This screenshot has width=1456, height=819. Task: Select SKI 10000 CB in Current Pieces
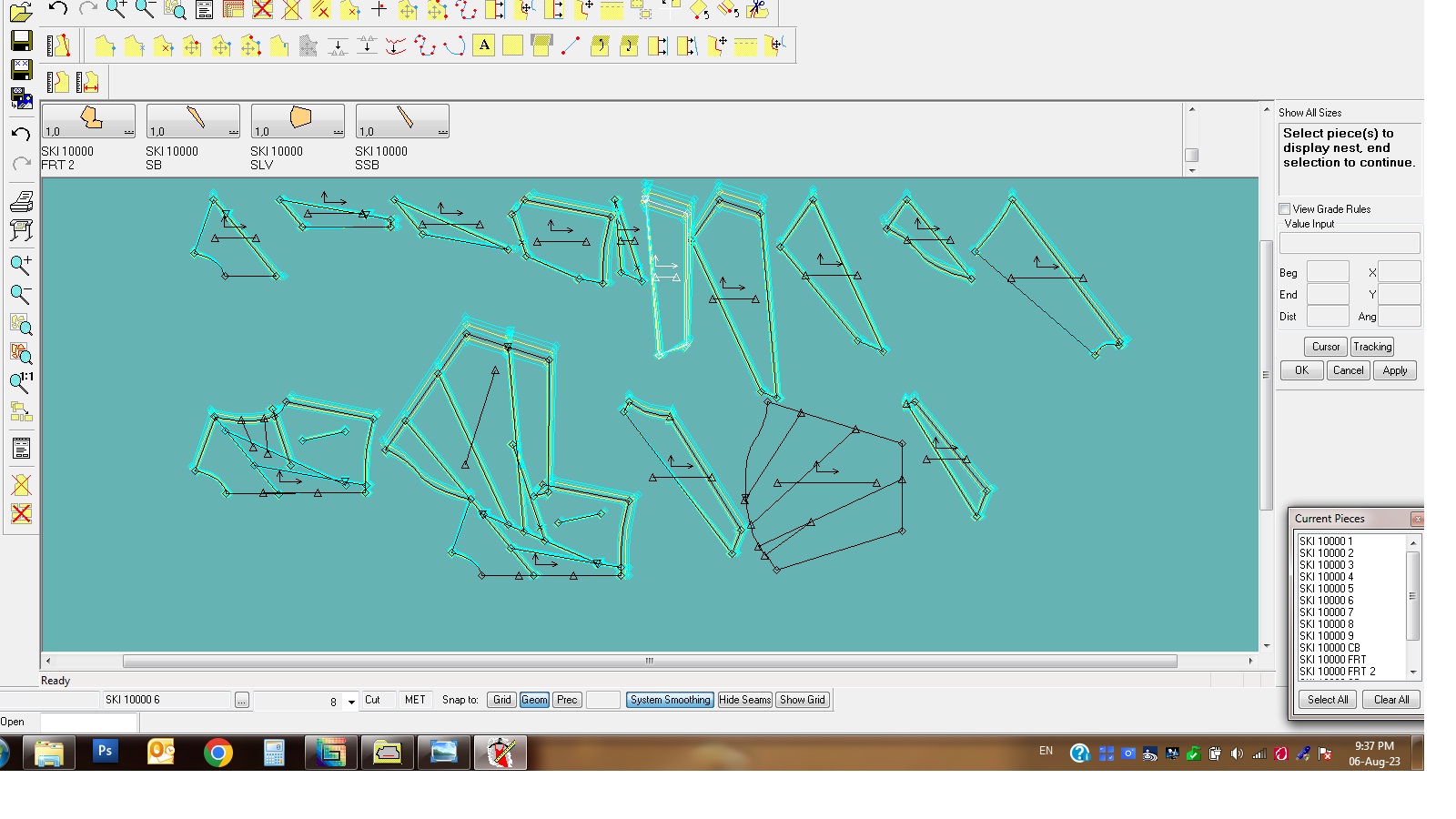(x=1330, y=648)
